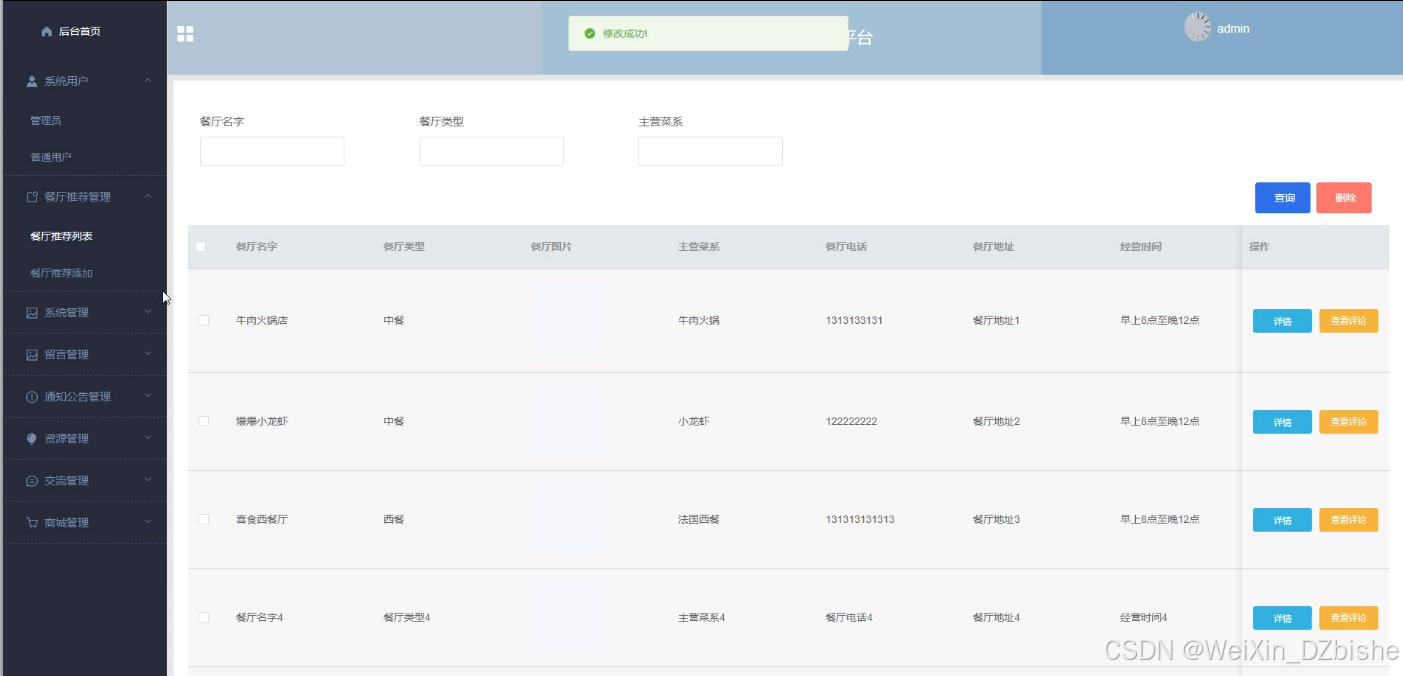This screenshot has height=676, width=1403.
Task: Click the red 删除 button
Action: click(1344, 198)
